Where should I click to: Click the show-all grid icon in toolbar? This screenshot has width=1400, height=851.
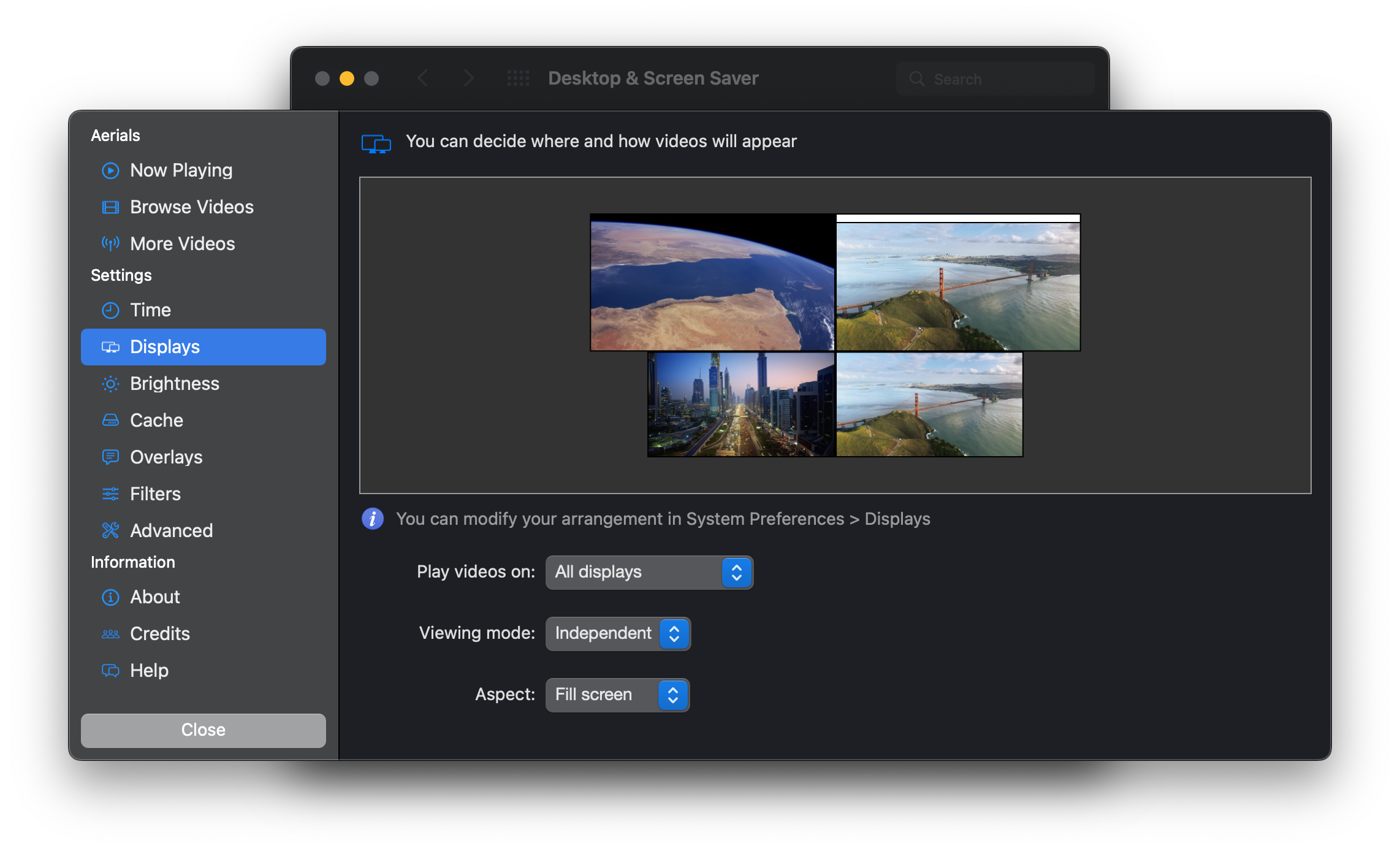(x=518, y=78)
